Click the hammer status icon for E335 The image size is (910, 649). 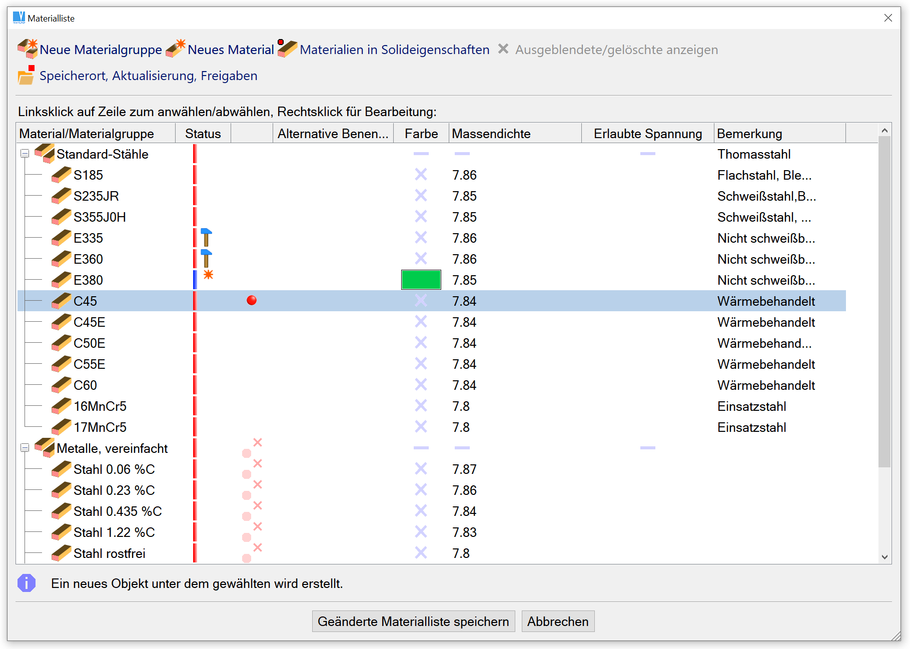pos(206,238)
